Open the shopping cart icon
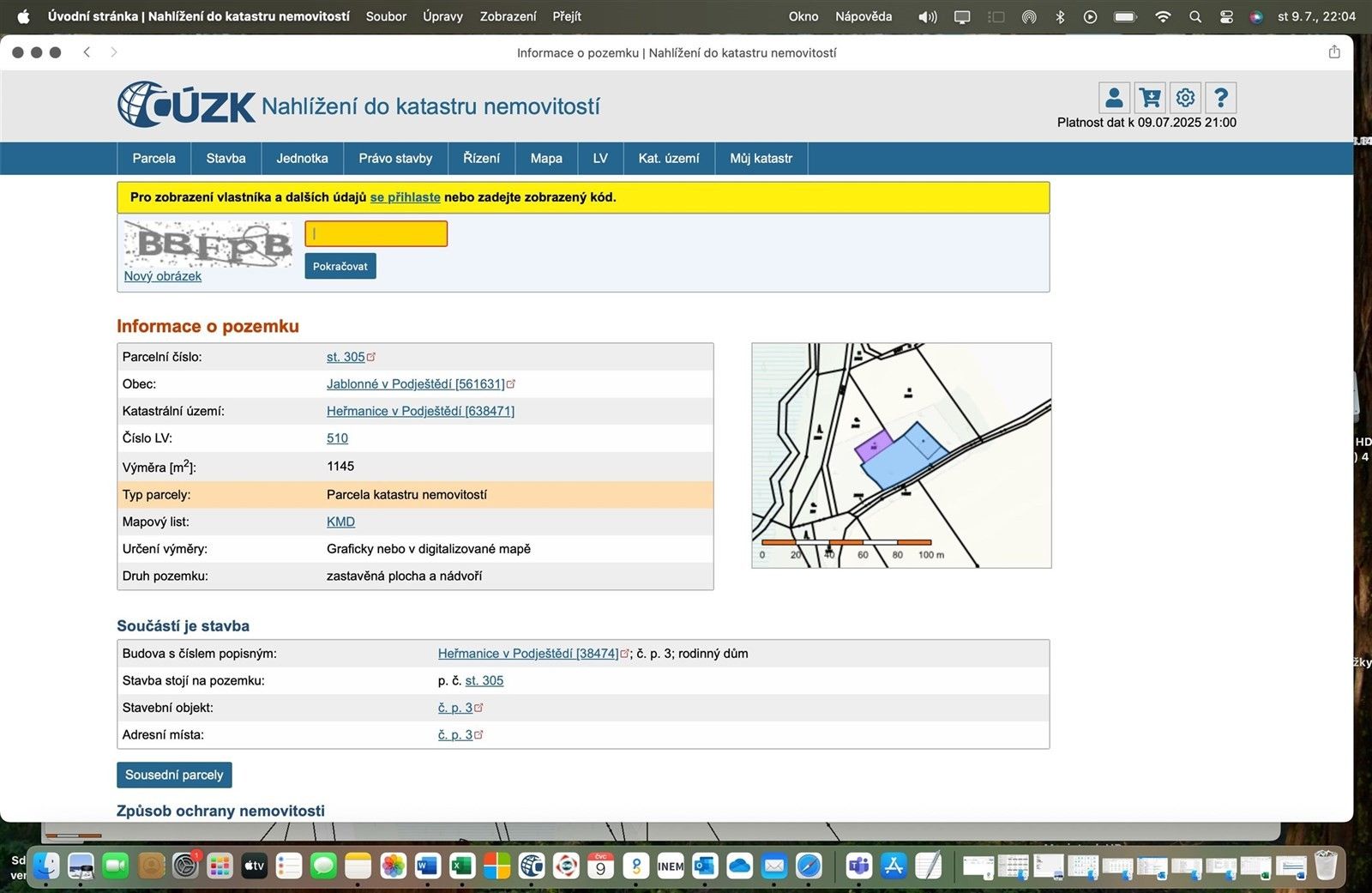This screenshot has height=893, width=1372. [x=1150, y=98]
